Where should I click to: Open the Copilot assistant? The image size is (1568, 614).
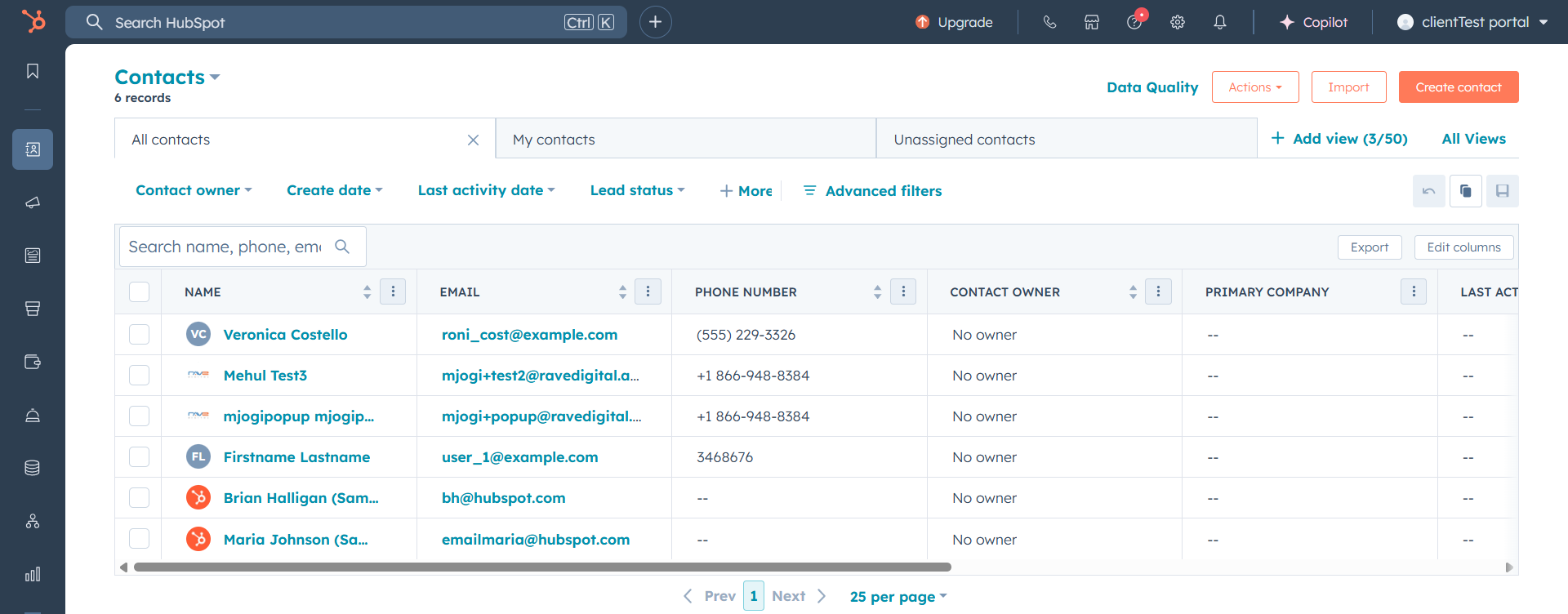pos(1314,22)
